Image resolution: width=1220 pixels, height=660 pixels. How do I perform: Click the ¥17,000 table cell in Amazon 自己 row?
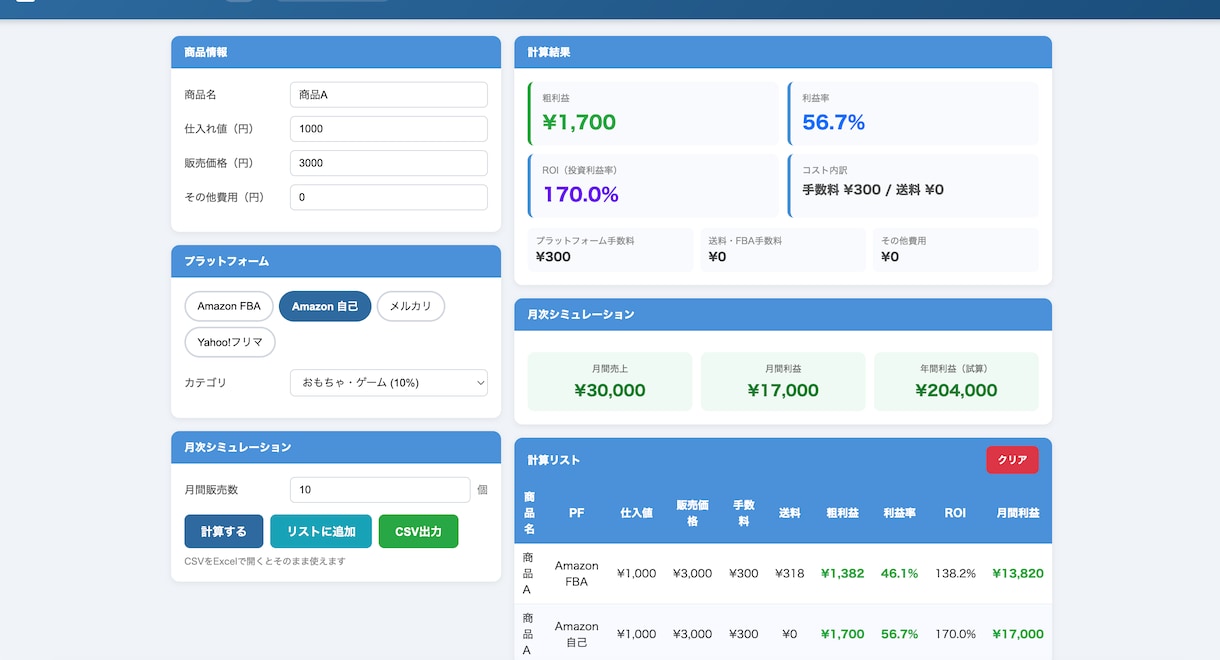tap(1018, 633)
